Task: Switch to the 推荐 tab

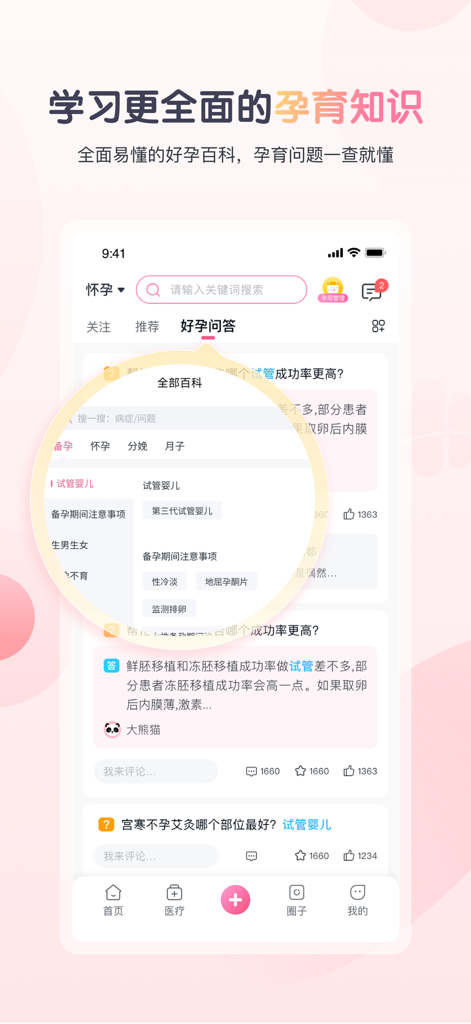Action: [x=147, y=327]
